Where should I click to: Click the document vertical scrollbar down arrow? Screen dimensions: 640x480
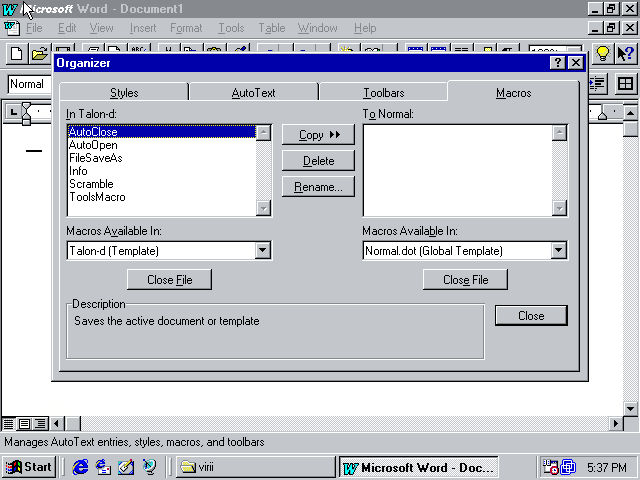631,409
